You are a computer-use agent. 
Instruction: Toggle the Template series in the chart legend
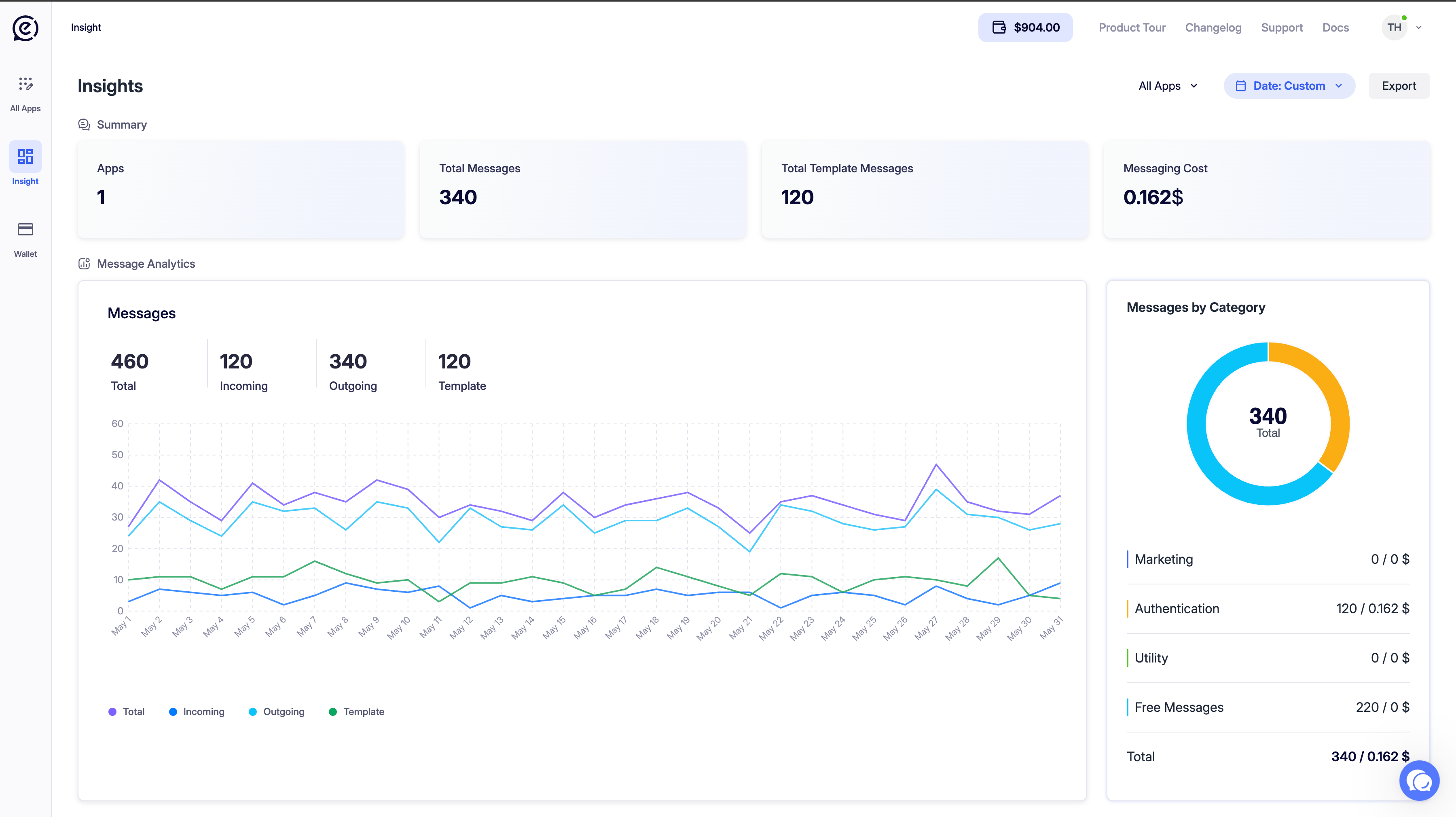(x=357, y=712)
